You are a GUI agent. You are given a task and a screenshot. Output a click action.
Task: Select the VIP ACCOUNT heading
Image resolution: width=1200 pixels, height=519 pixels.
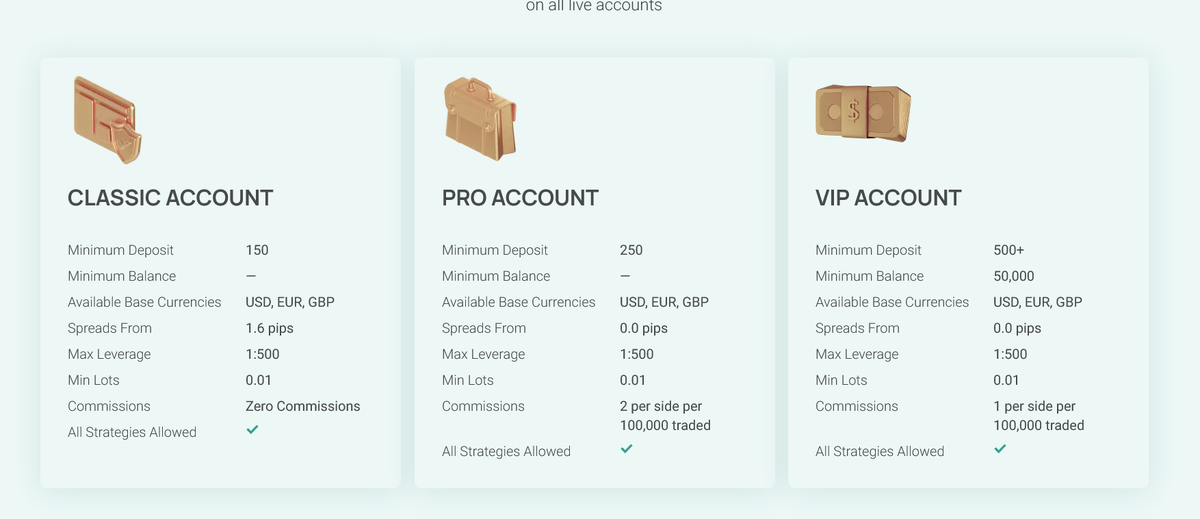click(x=888, y=198)
